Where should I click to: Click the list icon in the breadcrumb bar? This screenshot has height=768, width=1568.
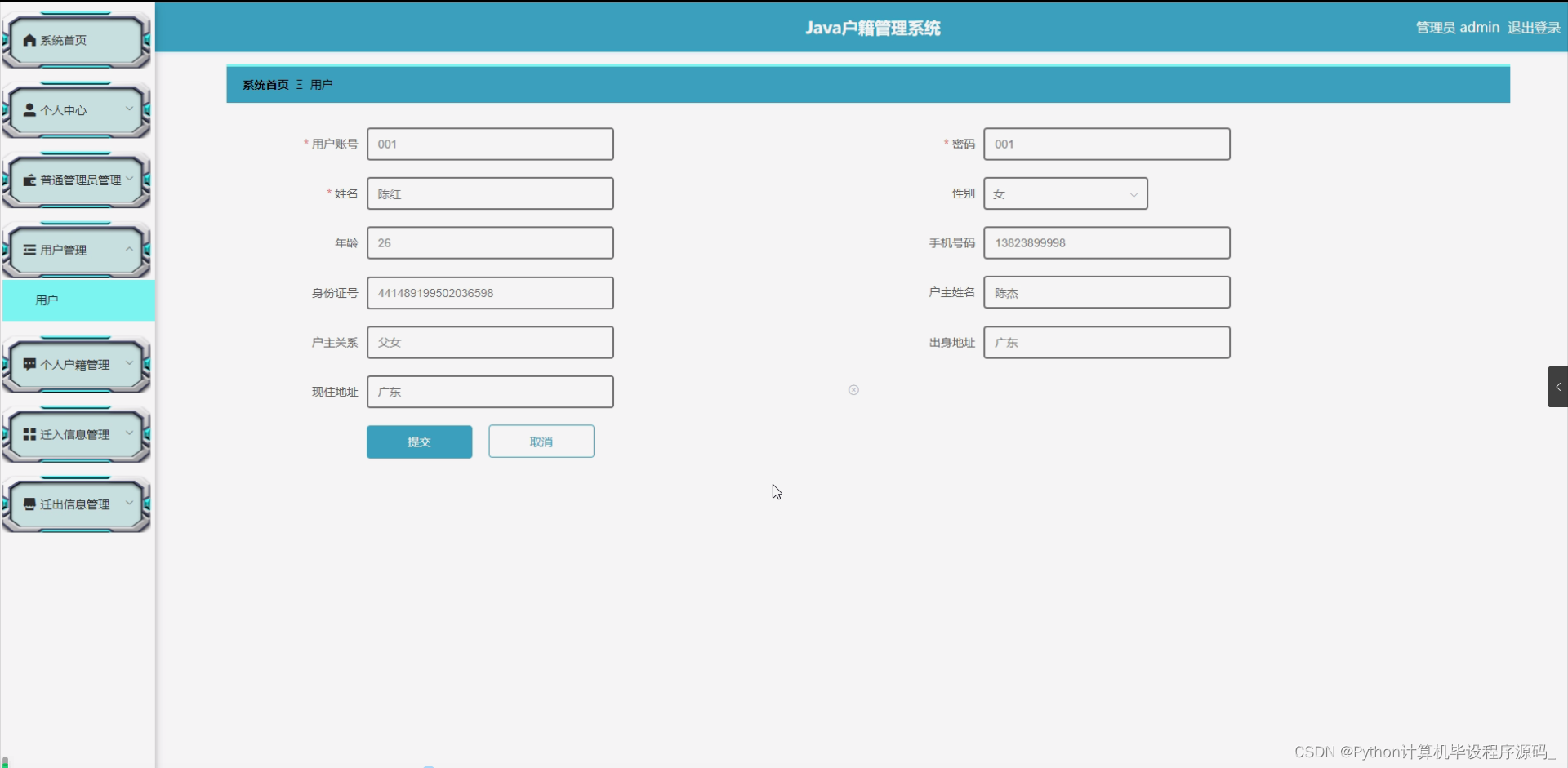300,84
